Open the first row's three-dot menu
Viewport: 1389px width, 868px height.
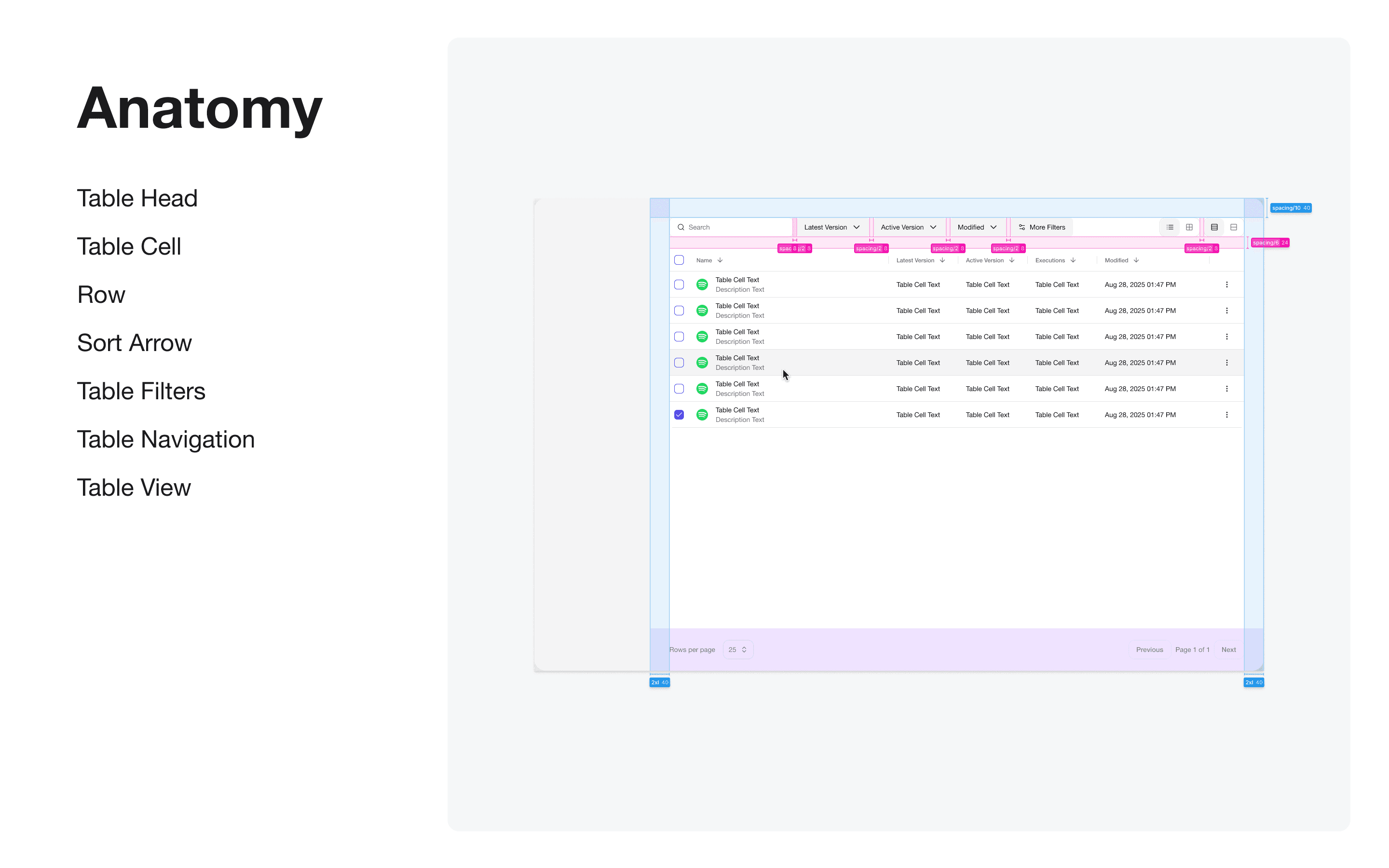point(1226,285)
